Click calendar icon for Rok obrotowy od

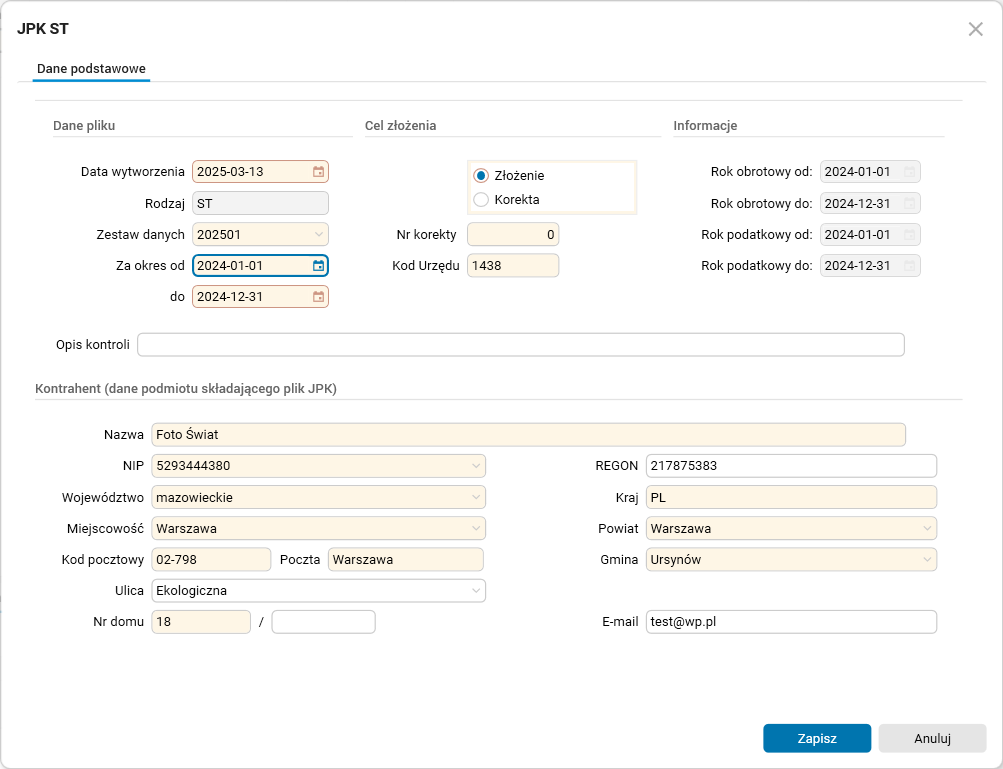coord(909,172)
